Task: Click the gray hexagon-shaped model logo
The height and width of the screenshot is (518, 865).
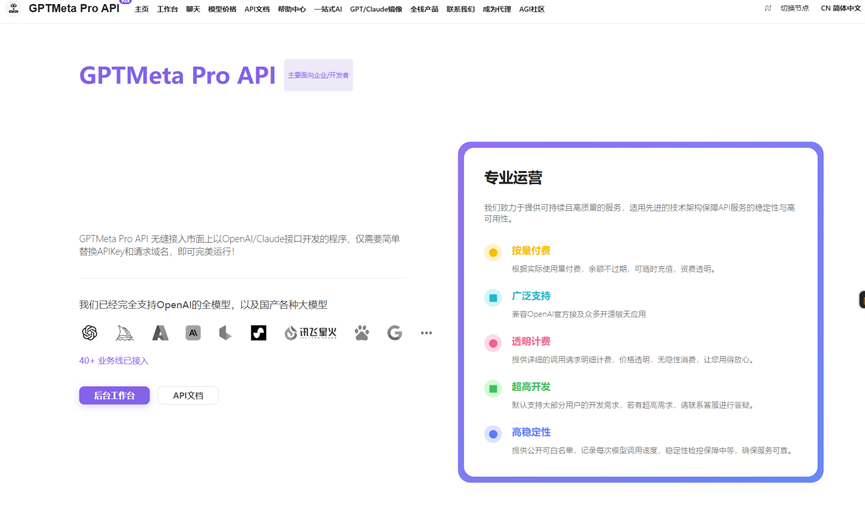Action: (225, 333)
